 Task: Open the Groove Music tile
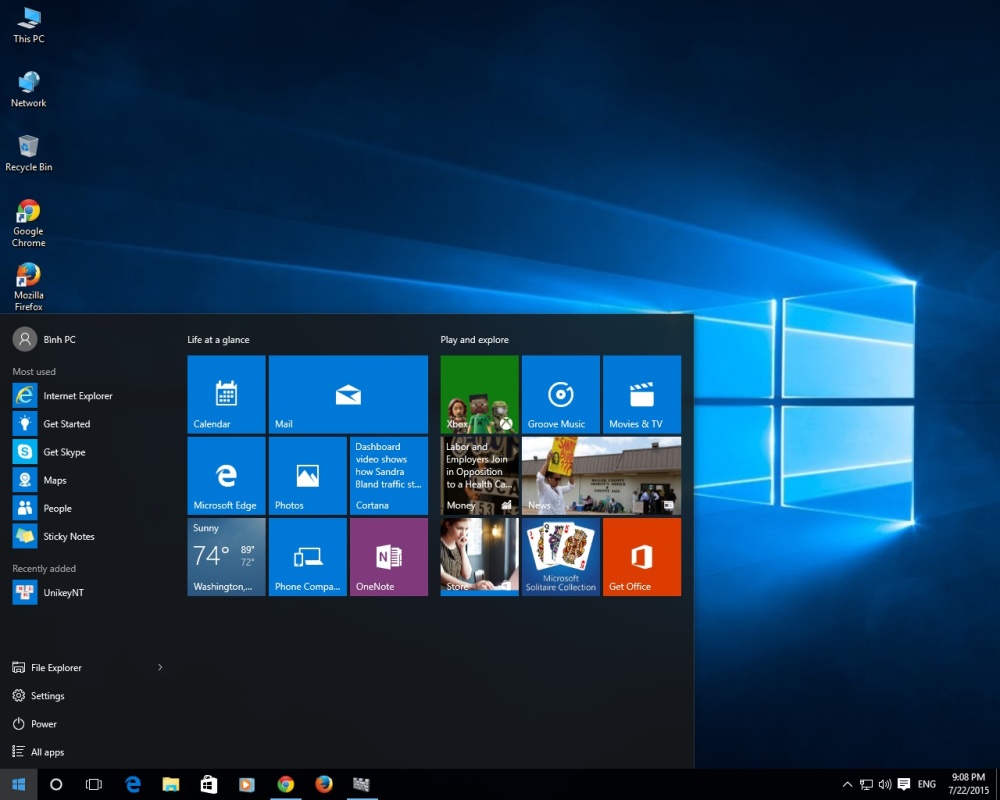coord(560,394)
